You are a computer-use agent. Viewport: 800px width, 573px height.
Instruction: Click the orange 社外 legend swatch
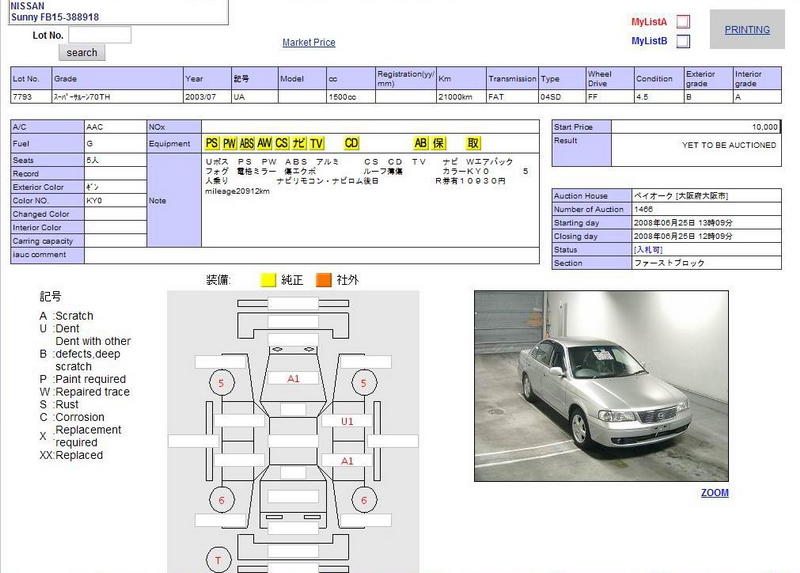[324, 280]
